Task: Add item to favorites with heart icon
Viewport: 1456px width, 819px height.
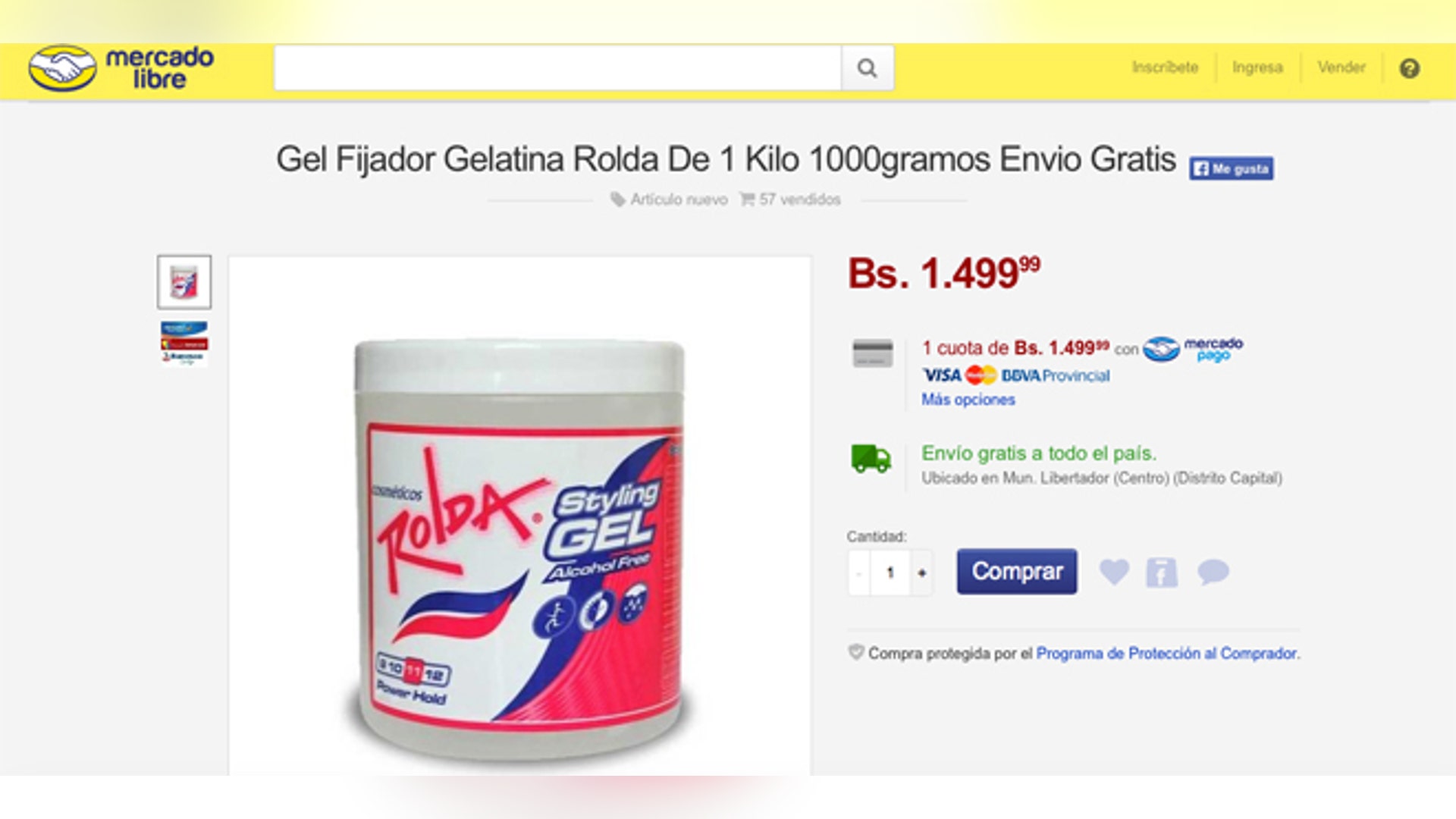Action: 1114,571
